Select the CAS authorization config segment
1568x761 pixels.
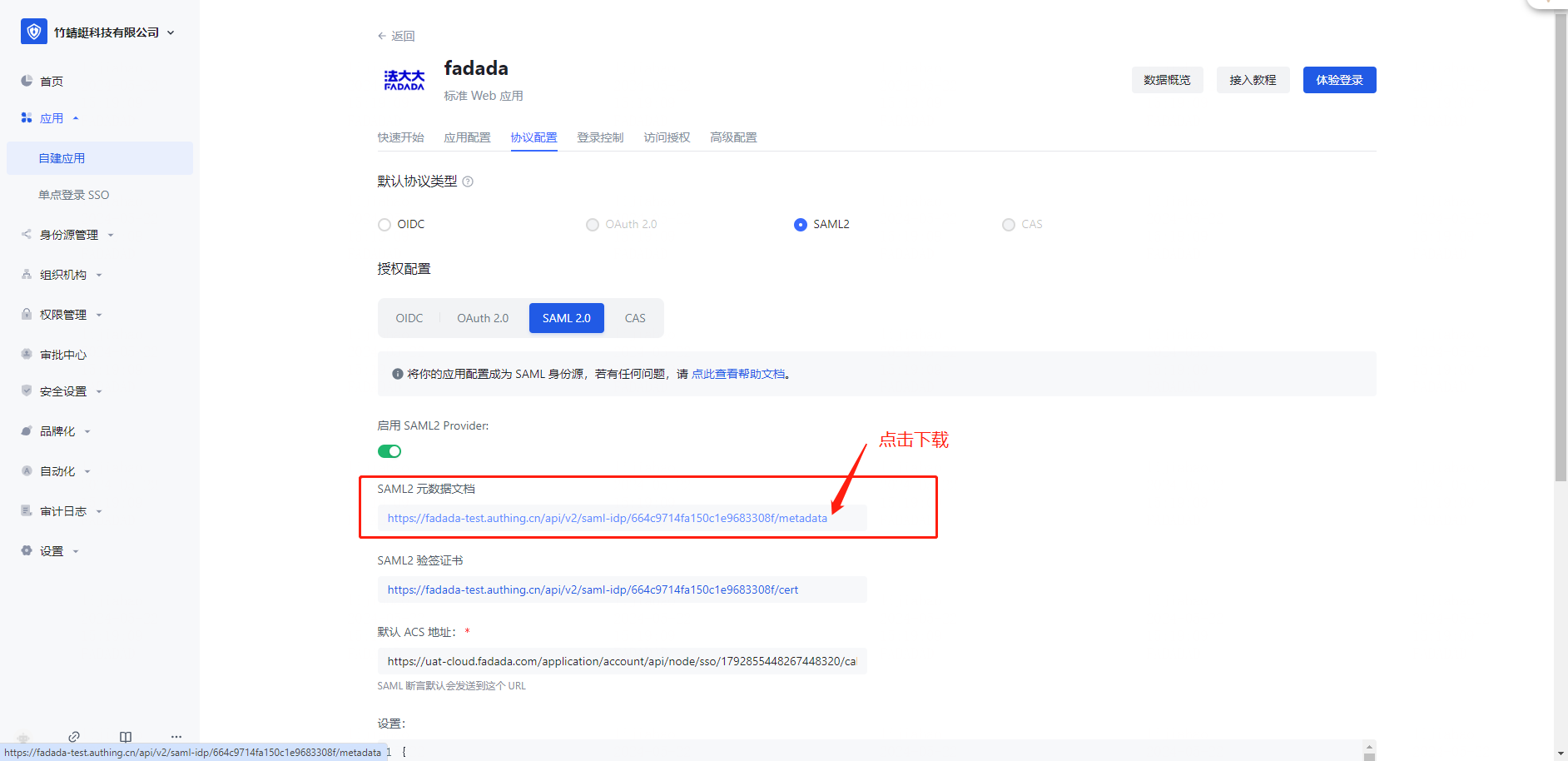coord(635,318)
